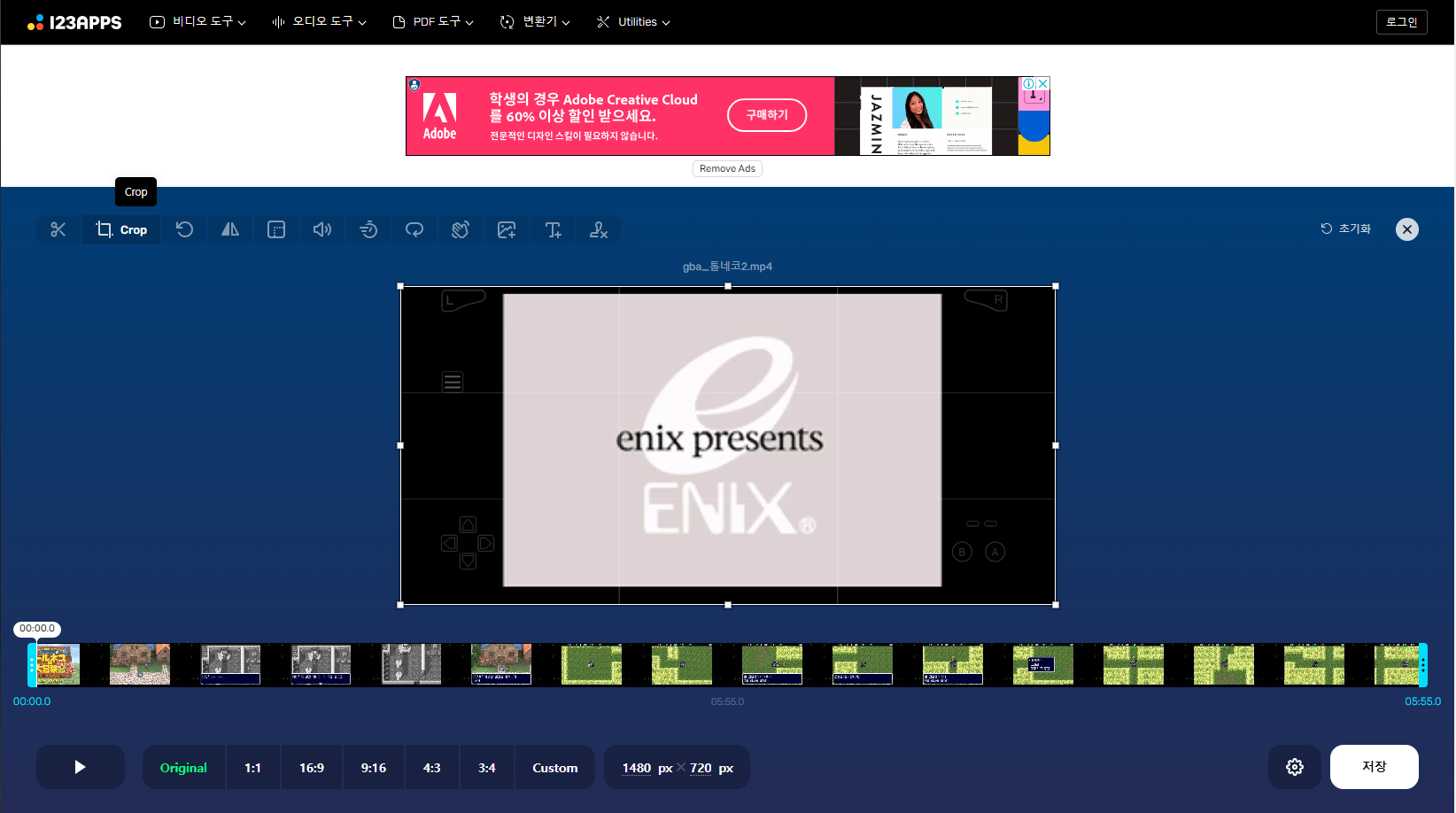Close the Adobe advertisement
The image size is (1456, 813).
(x=1043, y=83)
